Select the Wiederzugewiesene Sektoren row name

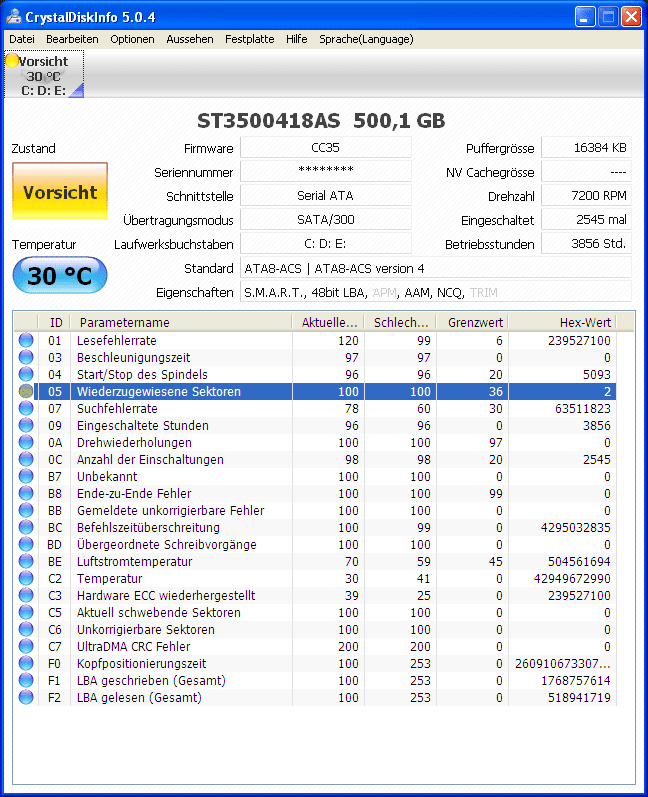159,391
